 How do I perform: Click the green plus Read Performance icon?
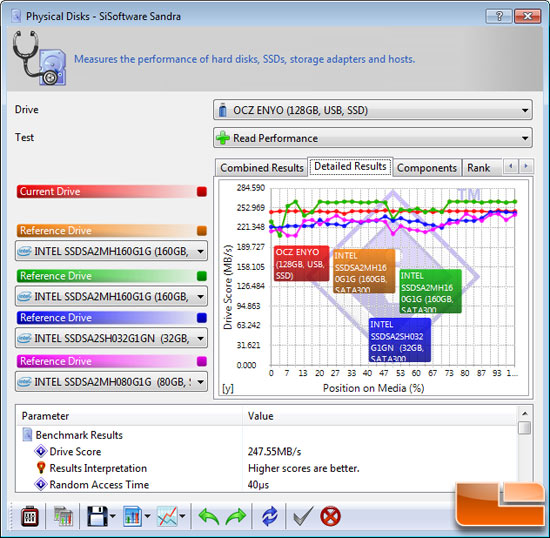click(x=223, y=138)
